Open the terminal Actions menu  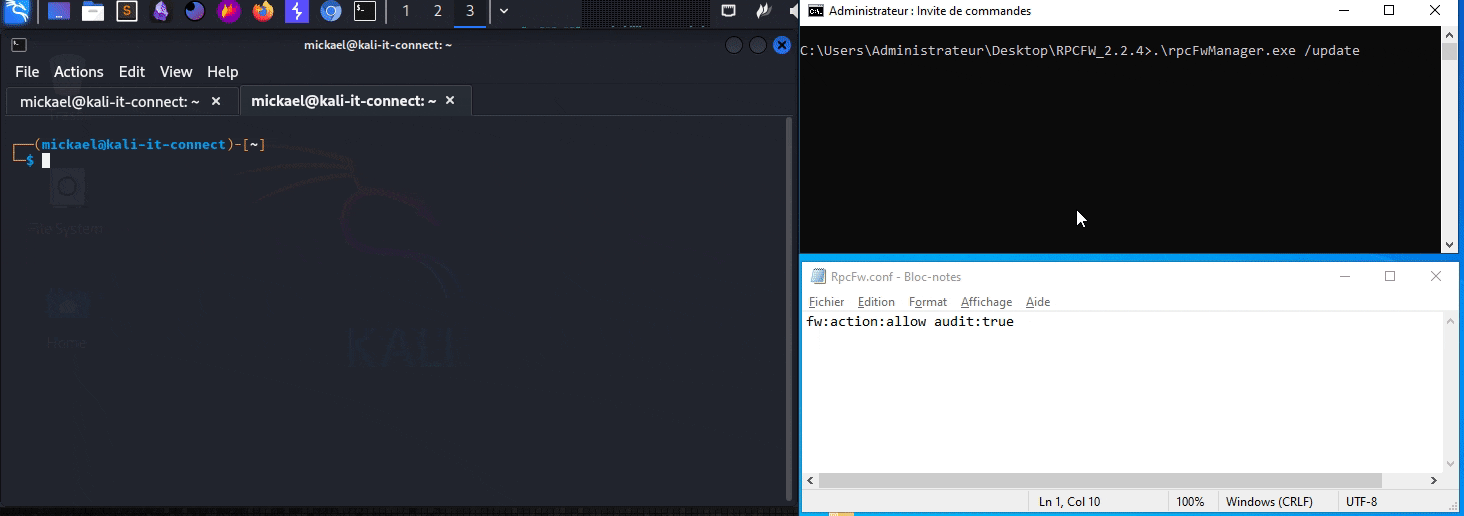pos(79,72)
